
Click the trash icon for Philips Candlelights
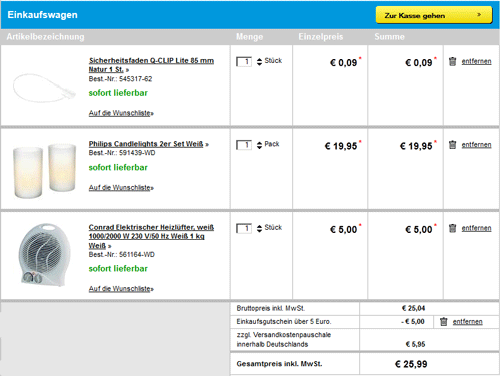tap(452, 145)
